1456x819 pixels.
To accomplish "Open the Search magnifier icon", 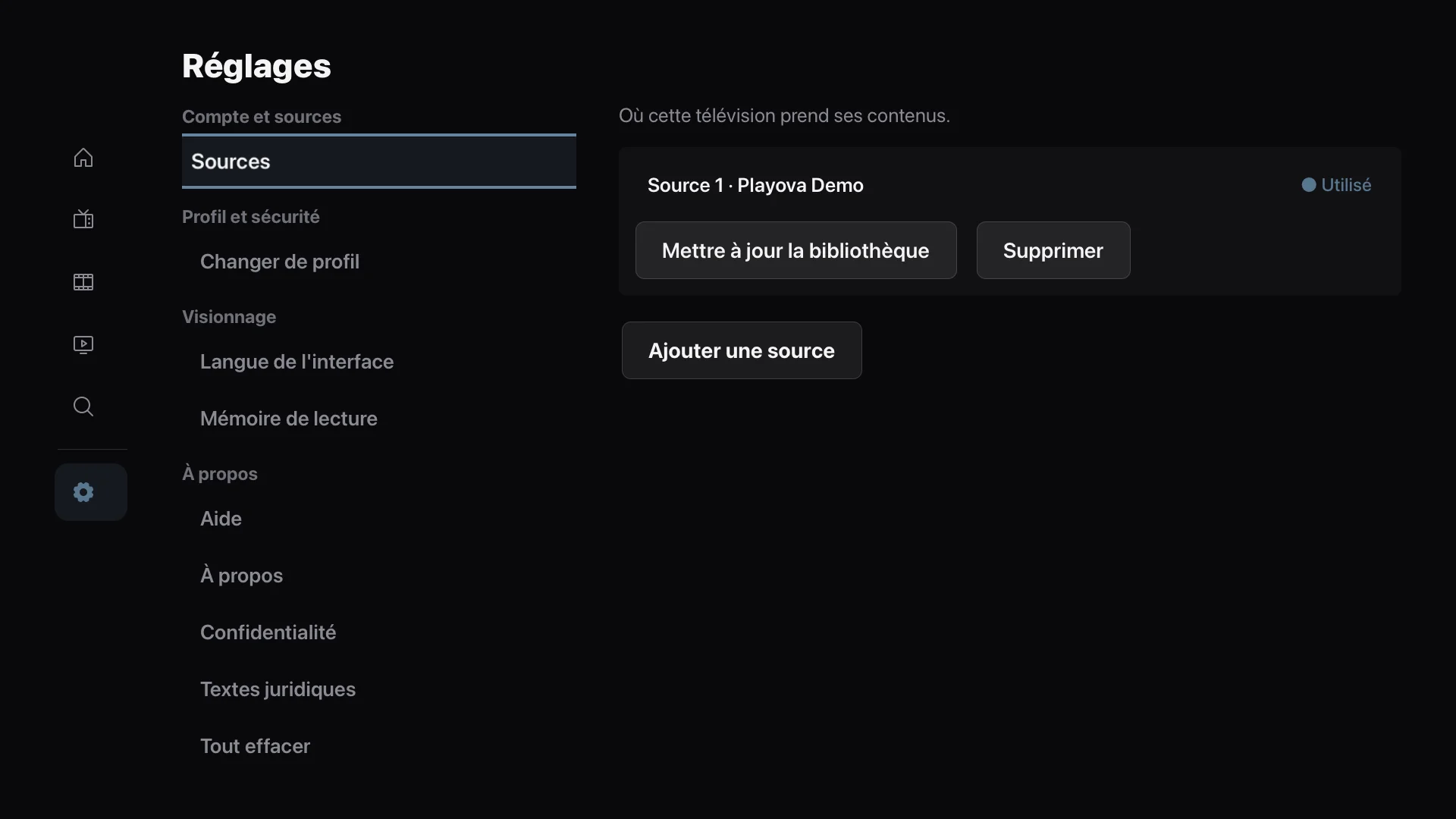I will point(83,406).
